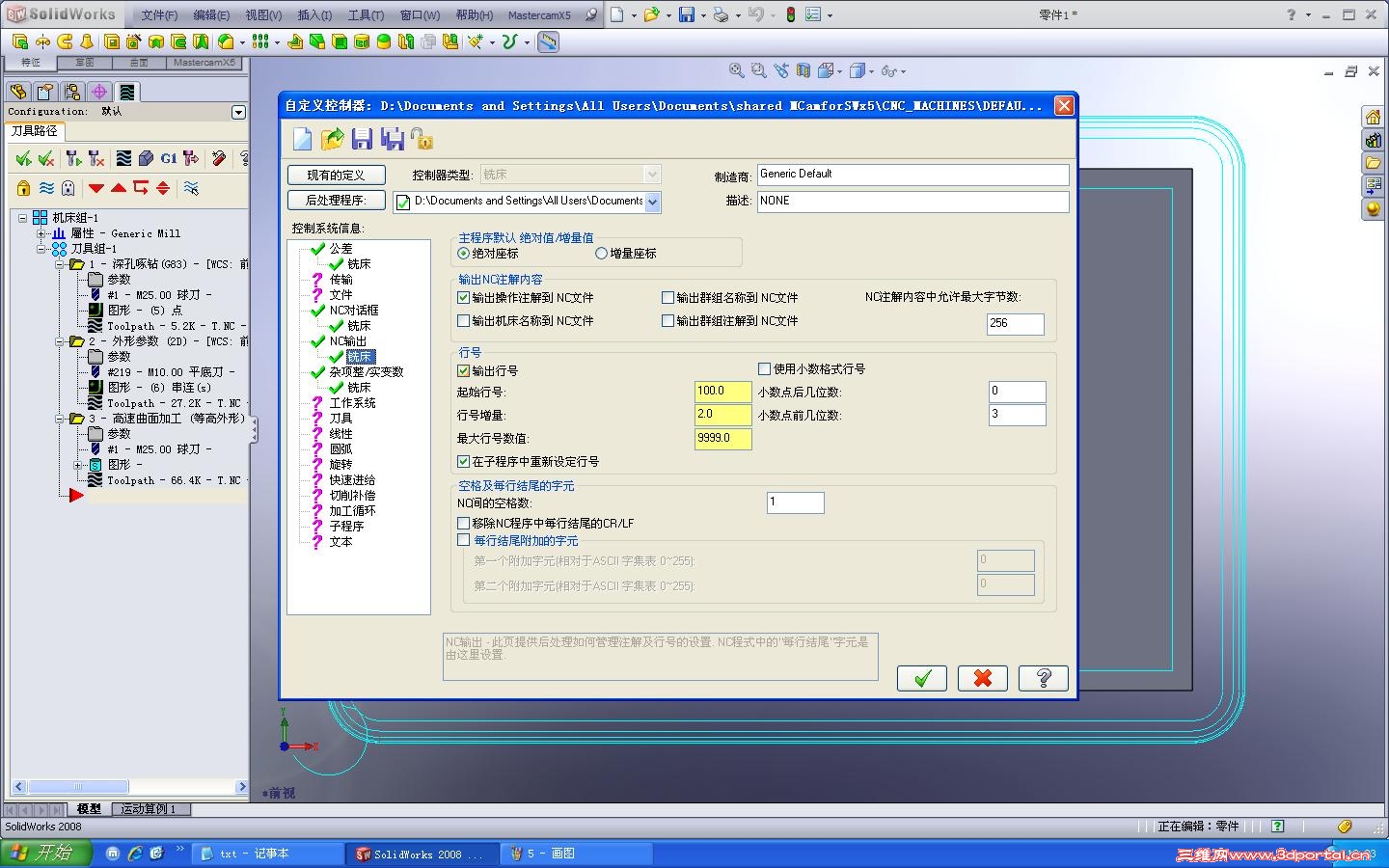Click the max NC comment bytes field 256
The width and height of the screenshot is (1389, 868).
(x=1016, y=324)
